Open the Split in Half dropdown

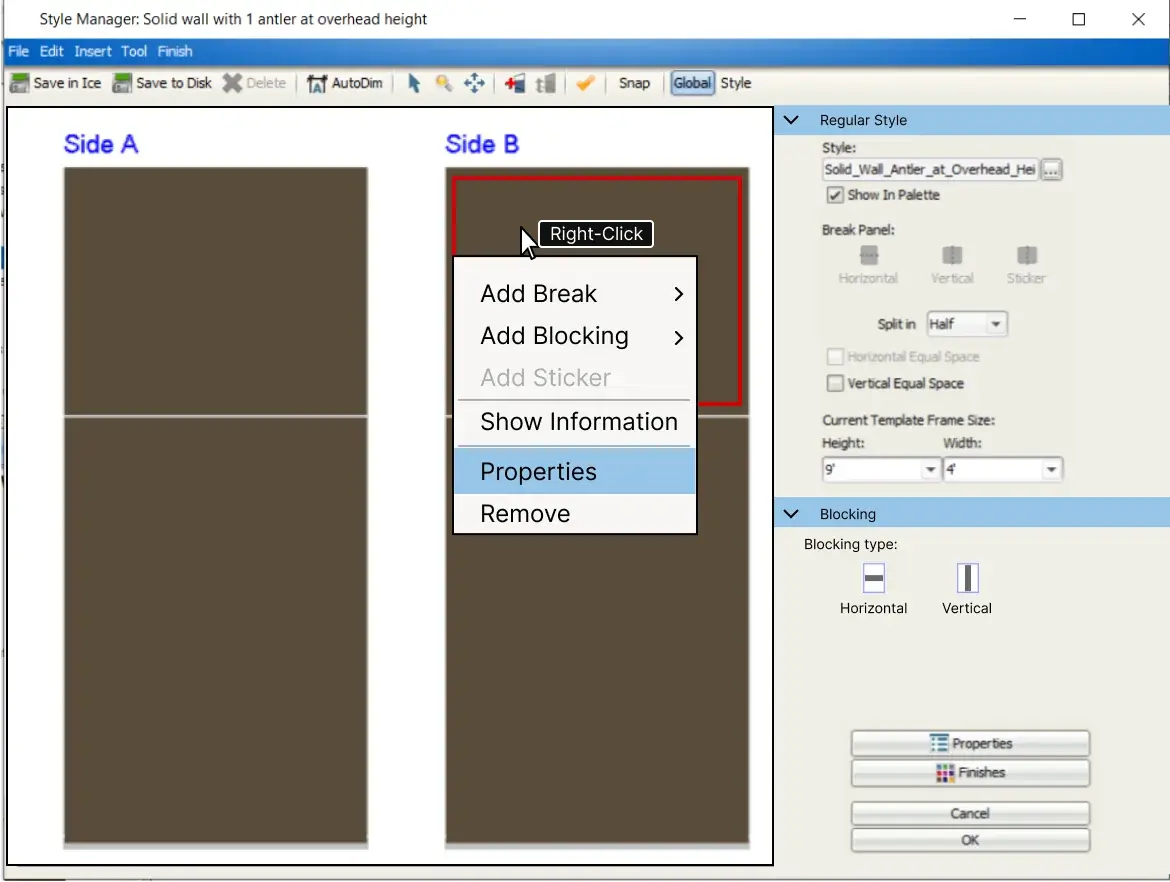click(967, 324)
